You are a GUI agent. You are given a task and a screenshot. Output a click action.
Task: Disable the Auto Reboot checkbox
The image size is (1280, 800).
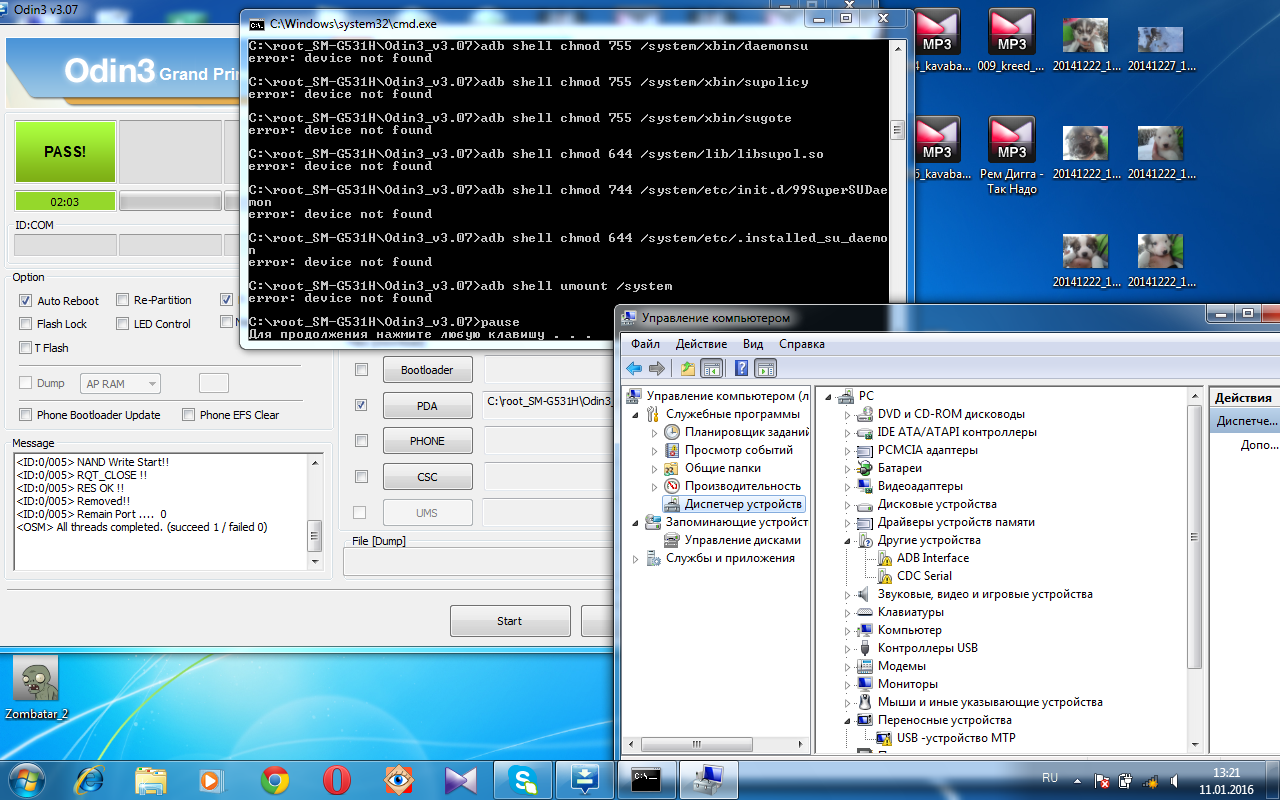point(26,301)
